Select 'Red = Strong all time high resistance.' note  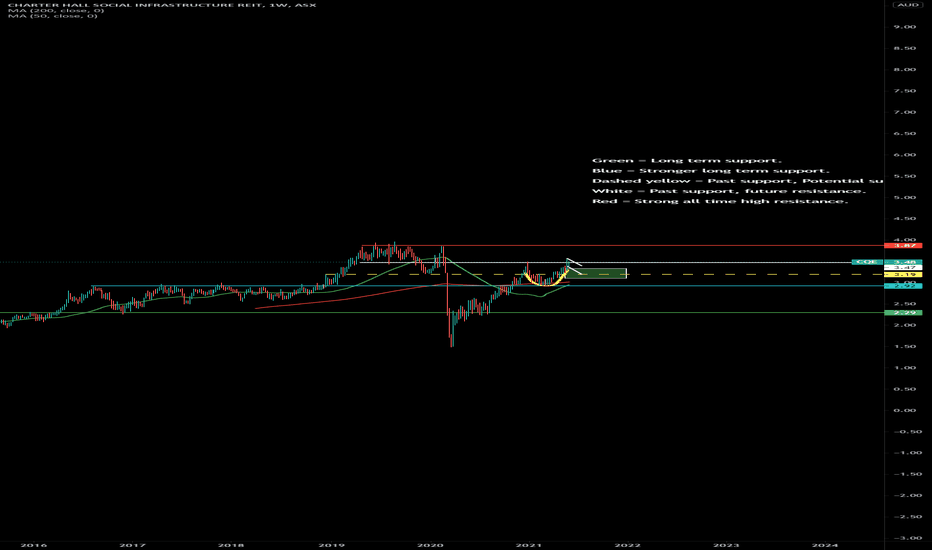(x=720, y=201)
